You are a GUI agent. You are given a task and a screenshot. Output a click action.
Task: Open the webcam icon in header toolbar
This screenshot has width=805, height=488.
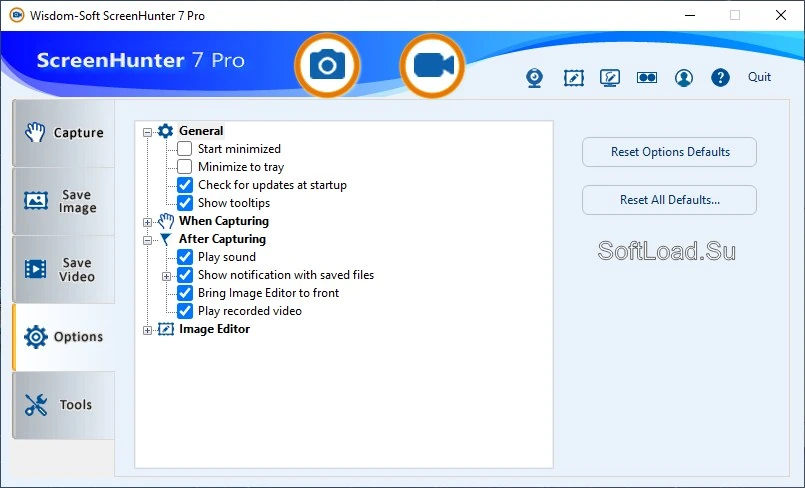click(x=534, y=77)
